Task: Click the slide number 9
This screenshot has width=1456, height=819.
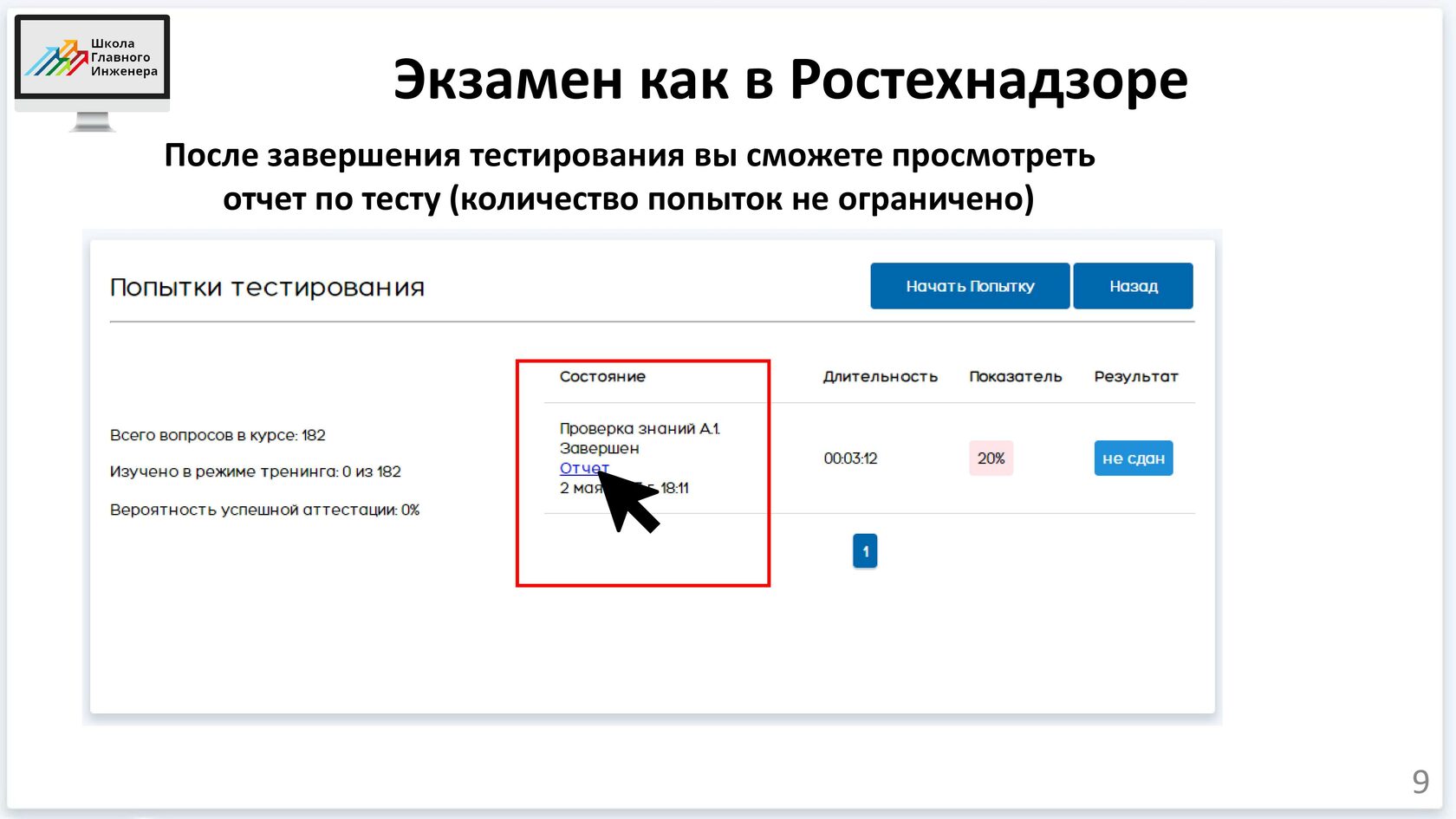Action: pyautogui.click(x=1420, y=782)
